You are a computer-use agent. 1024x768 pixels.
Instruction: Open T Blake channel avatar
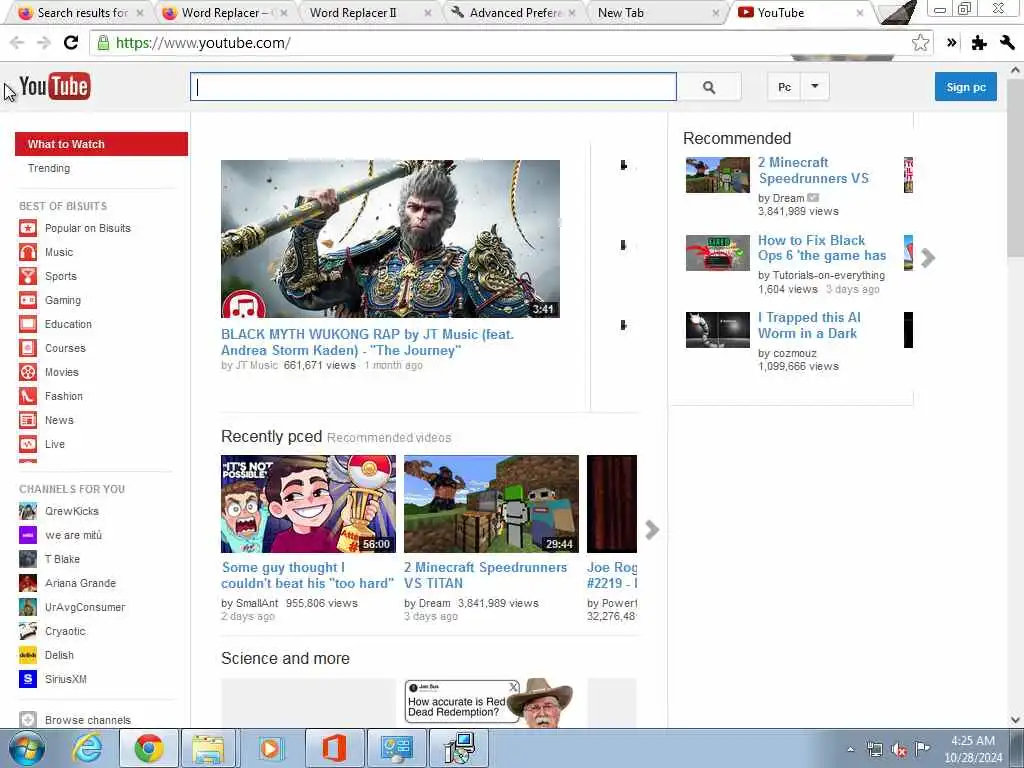(x=27, y=559)
